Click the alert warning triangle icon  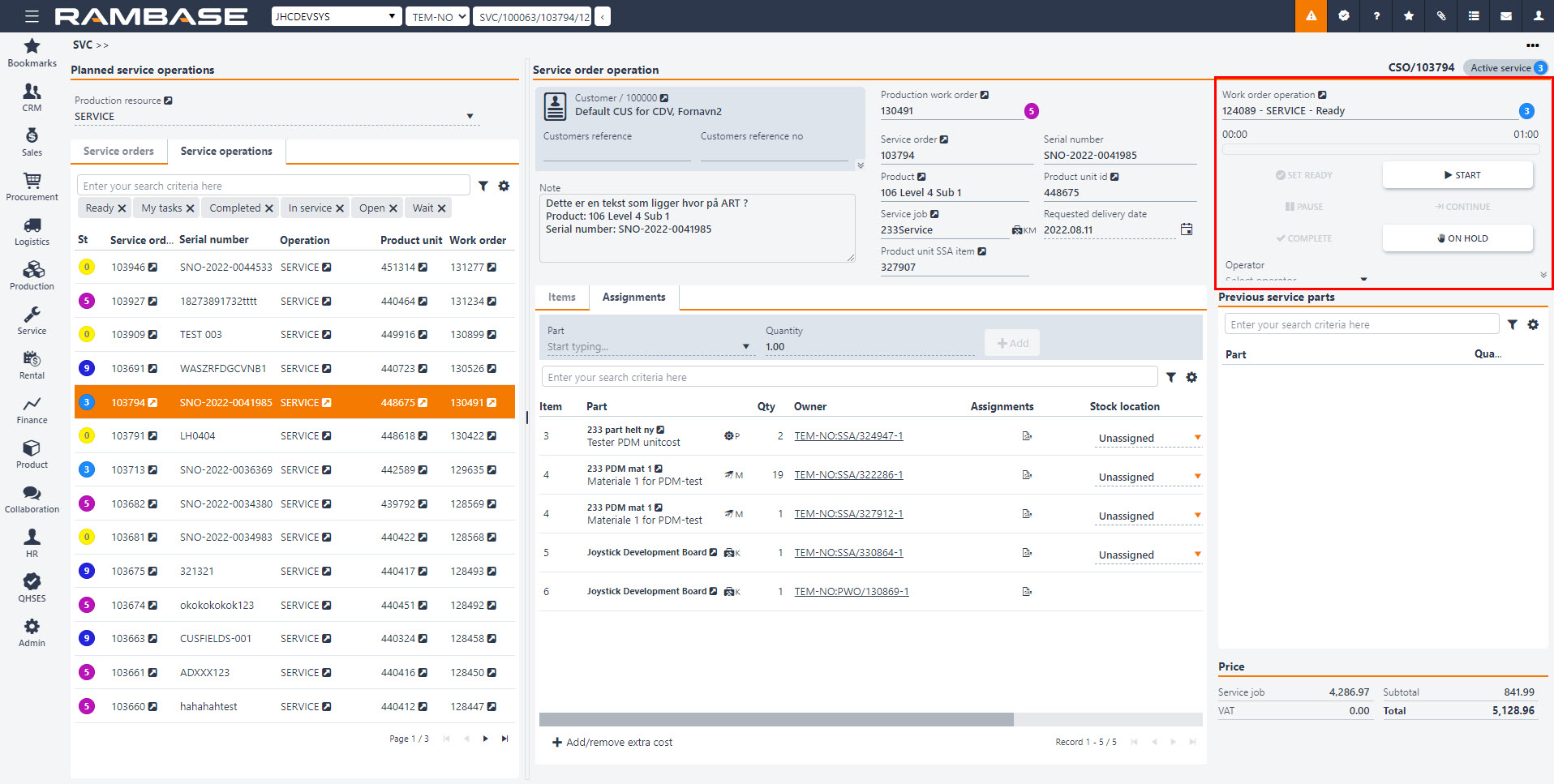(x=1311, y=16)
